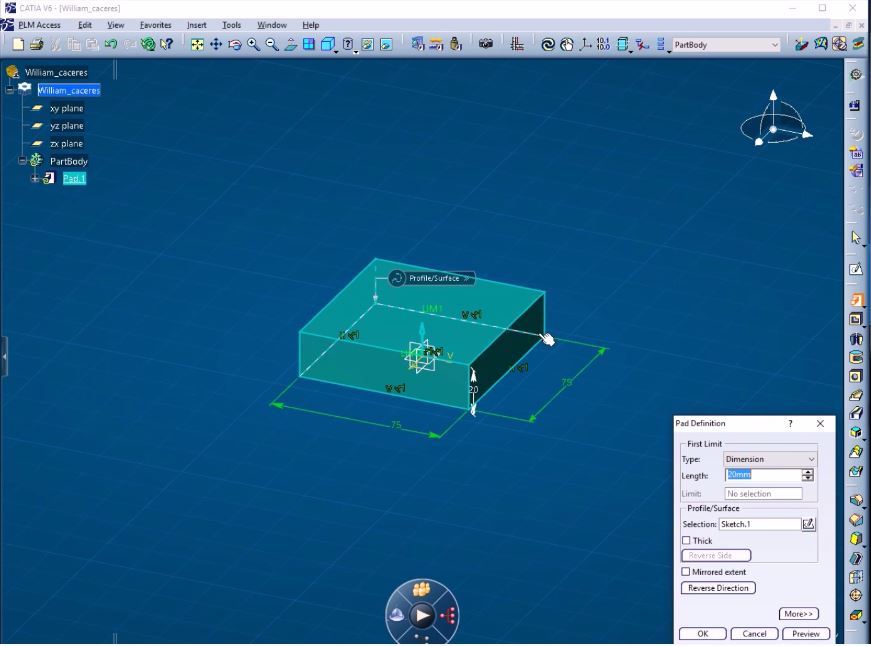Click the play button on the compass

click(422, 616)
